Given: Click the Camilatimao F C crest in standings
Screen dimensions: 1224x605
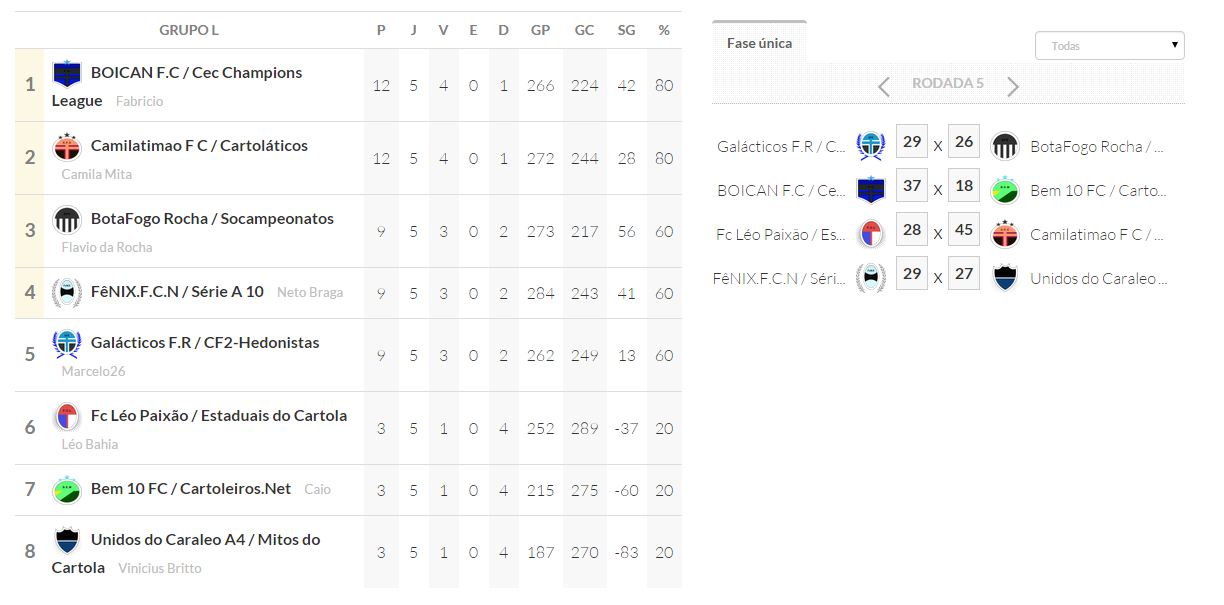Looking at the screenshot, I should [67, 147].
